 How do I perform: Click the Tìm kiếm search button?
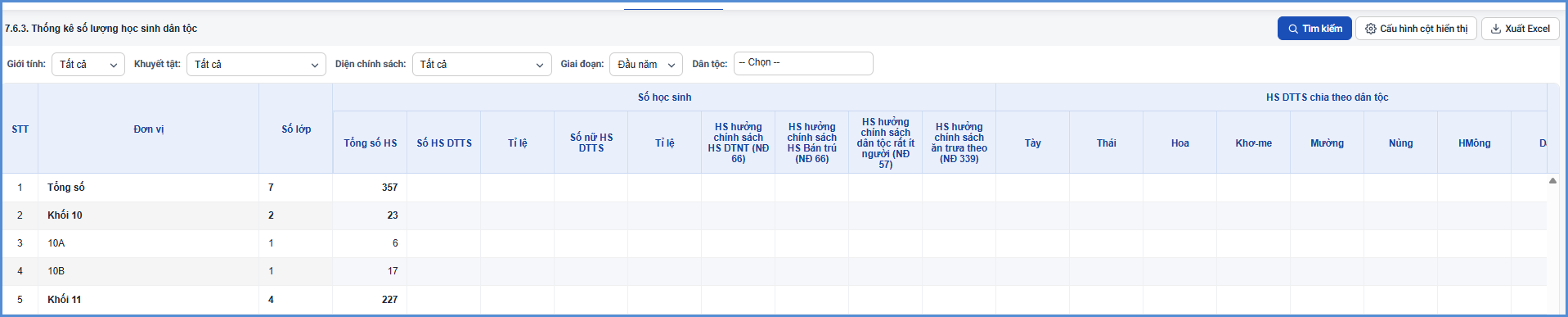pos(1314,29)
